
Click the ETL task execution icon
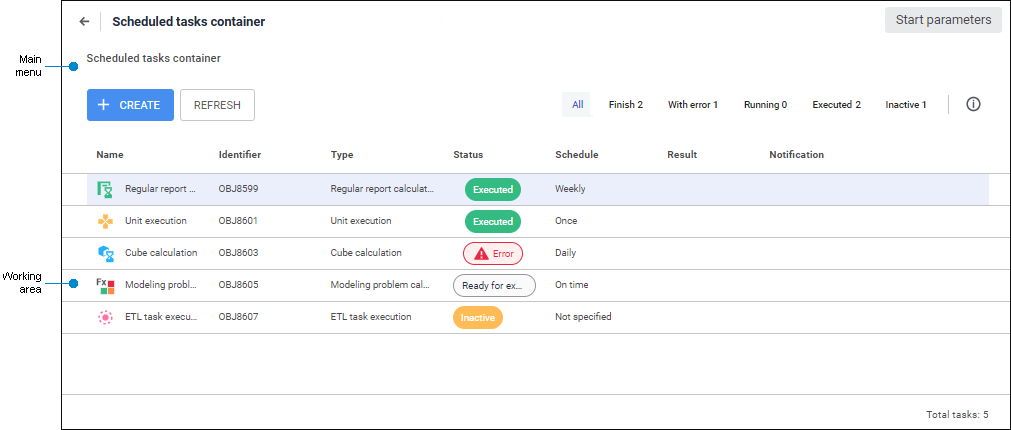[x=105, y=317]
